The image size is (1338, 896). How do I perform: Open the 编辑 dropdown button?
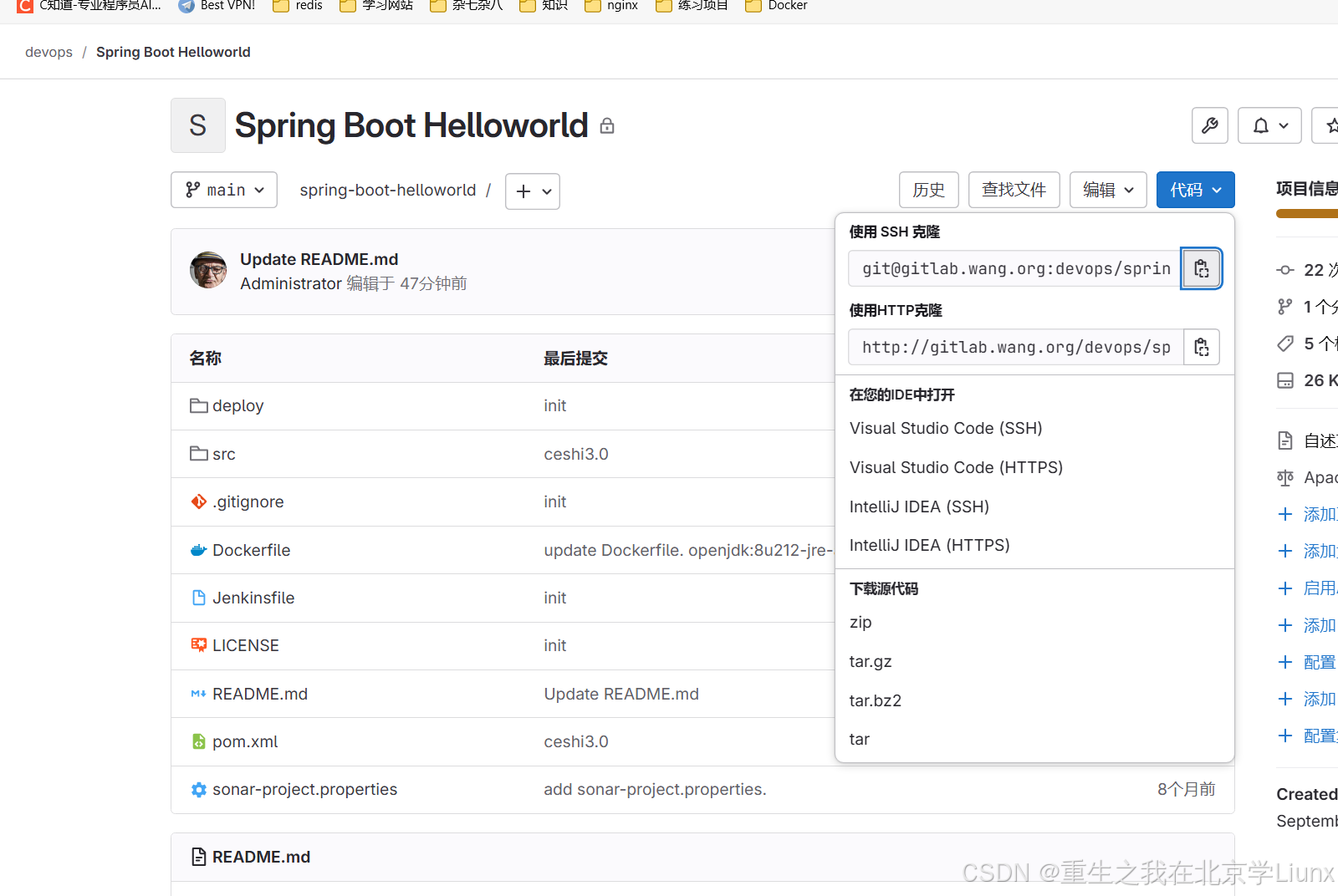click(1108, 190)
